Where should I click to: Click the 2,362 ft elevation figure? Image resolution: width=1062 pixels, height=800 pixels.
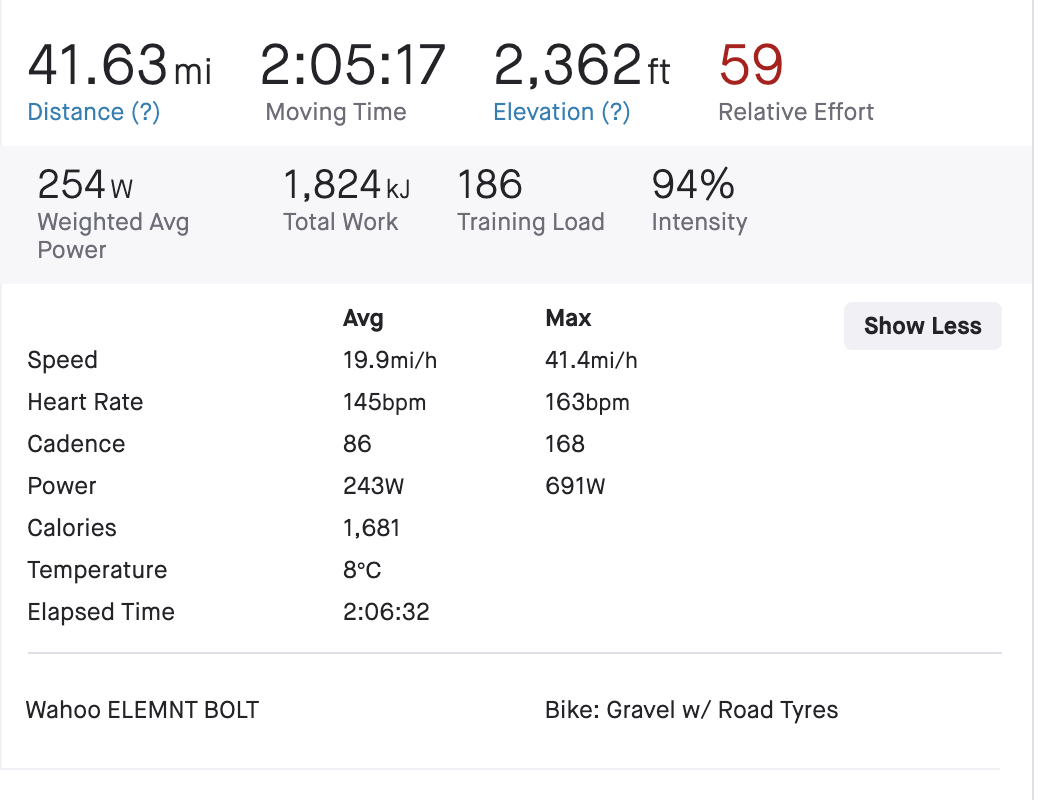[582, 65]
